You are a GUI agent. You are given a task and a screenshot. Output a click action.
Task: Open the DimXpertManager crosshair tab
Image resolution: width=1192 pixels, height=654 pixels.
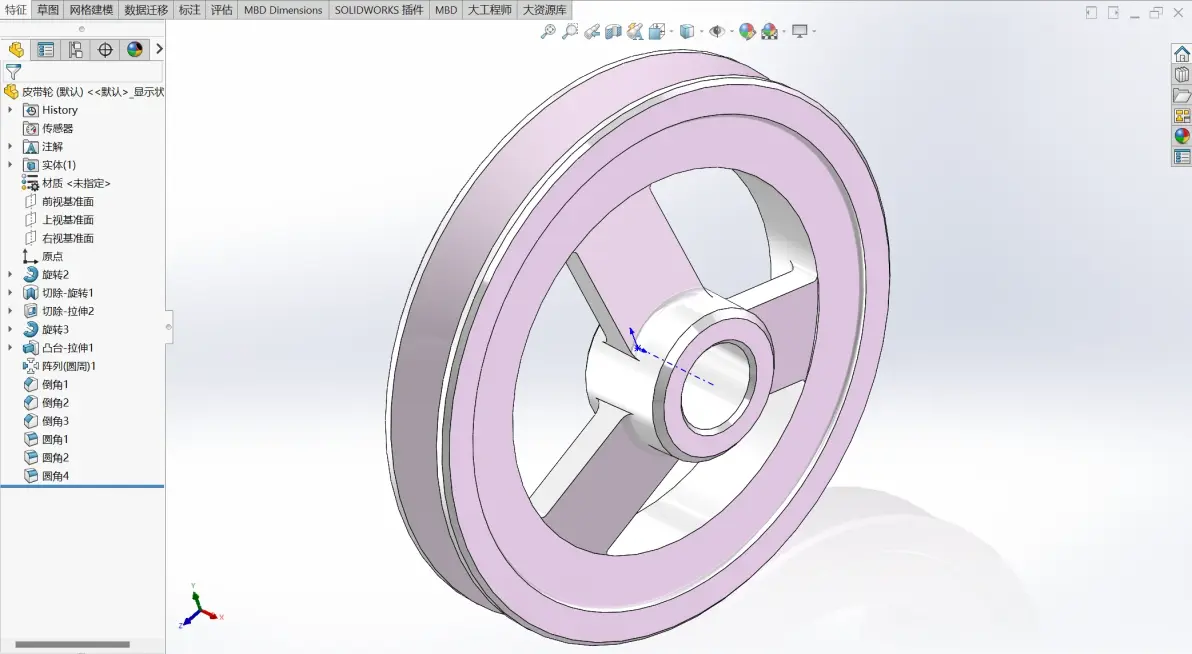105,49
